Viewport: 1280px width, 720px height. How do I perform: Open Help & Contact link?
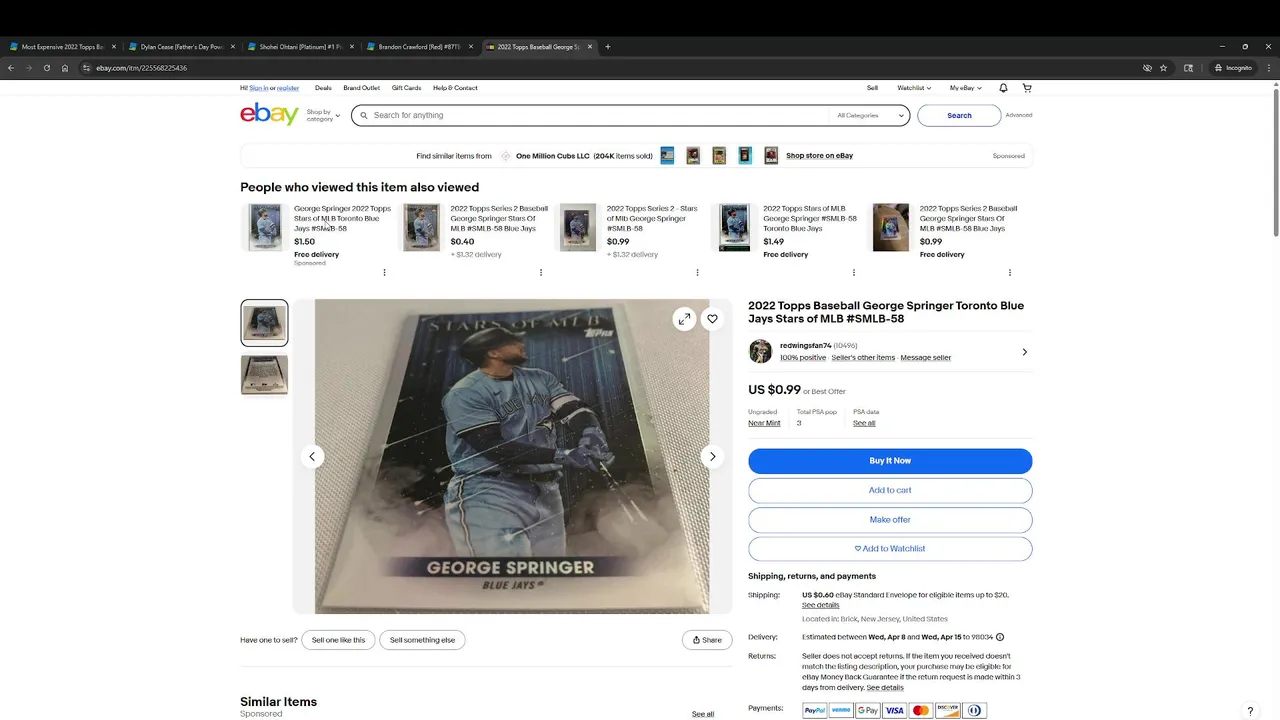[x=455, y=88]
